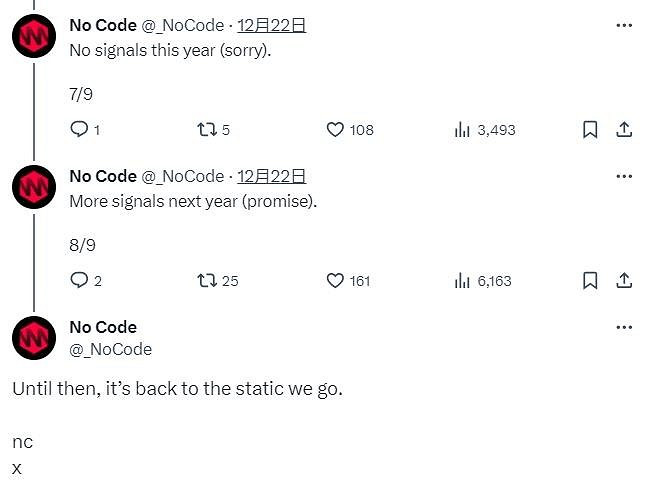Share the 8/9 "More signals" tweet

[623, 280]
